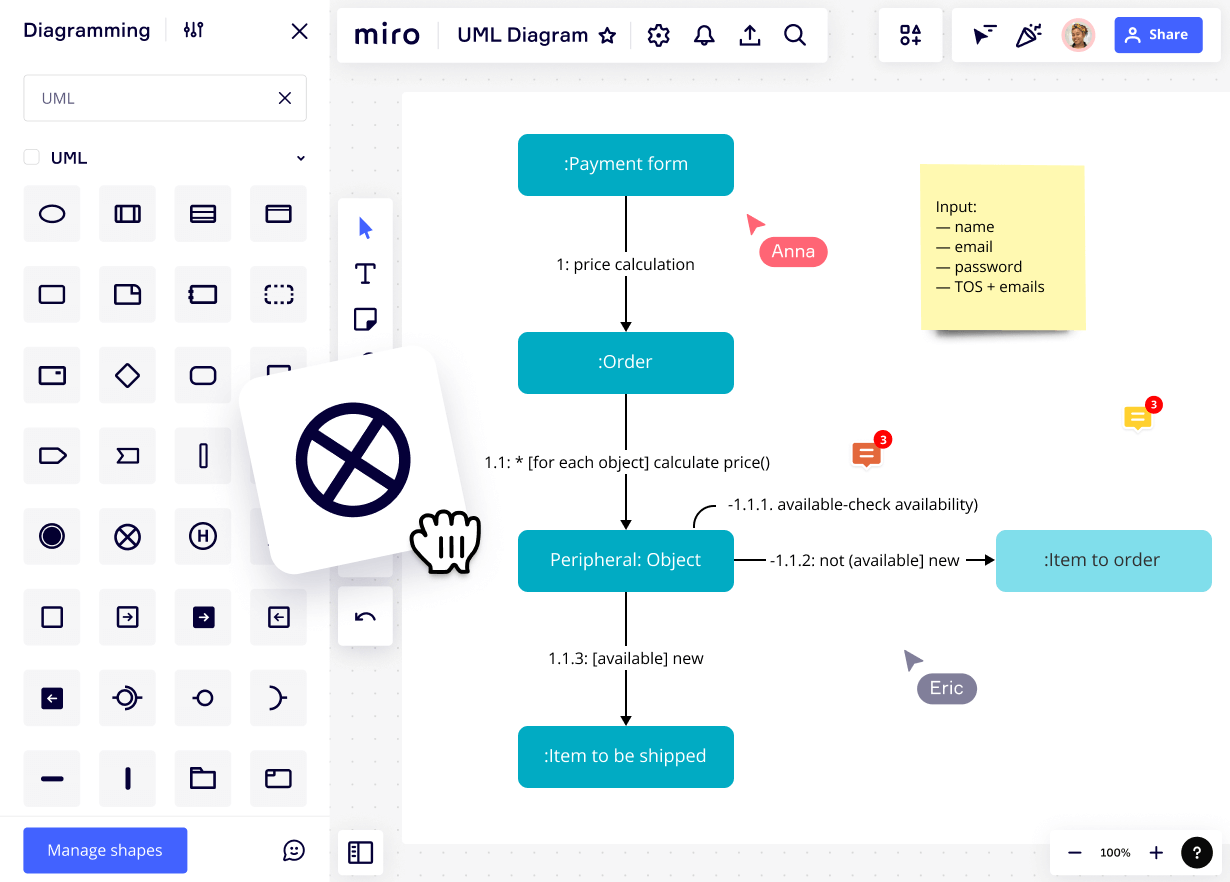Select the Text tool on the canvas toolbar

[365, 273]
